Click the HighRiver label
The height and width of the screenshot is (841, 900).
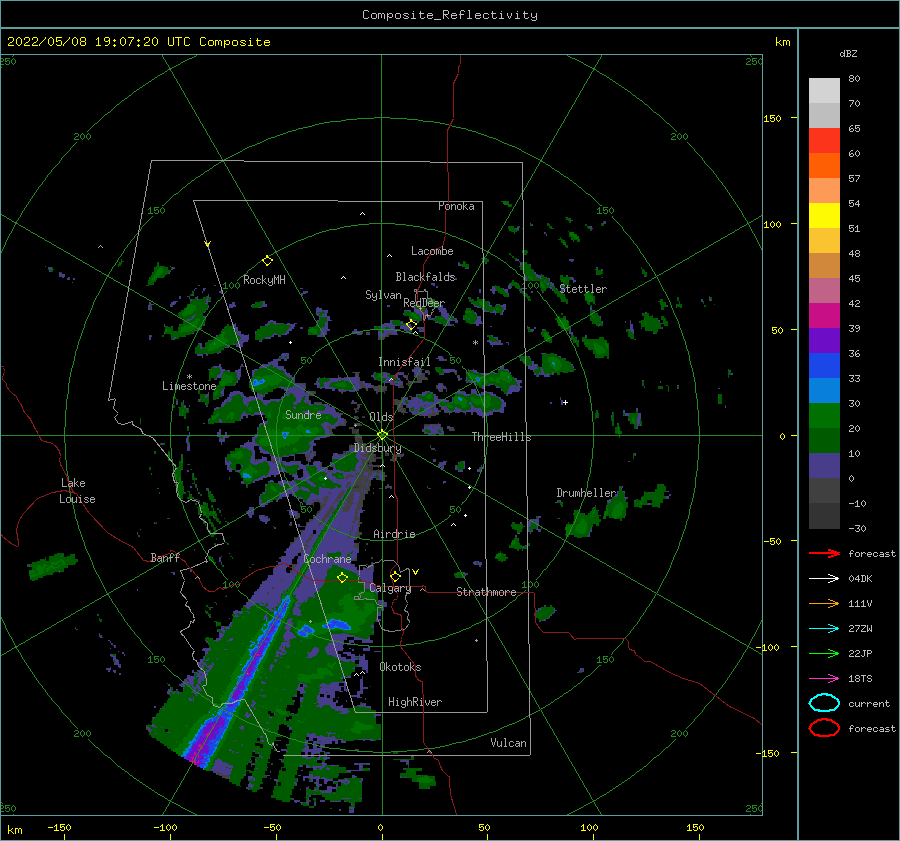coord(415,702)
